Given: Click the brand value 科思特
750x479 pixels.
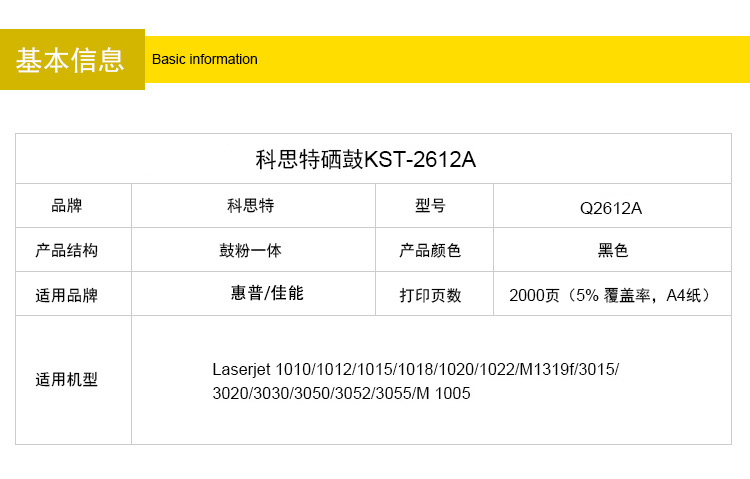Looking at the screenshot, I should pyautogui.click(x=251, y=206).
